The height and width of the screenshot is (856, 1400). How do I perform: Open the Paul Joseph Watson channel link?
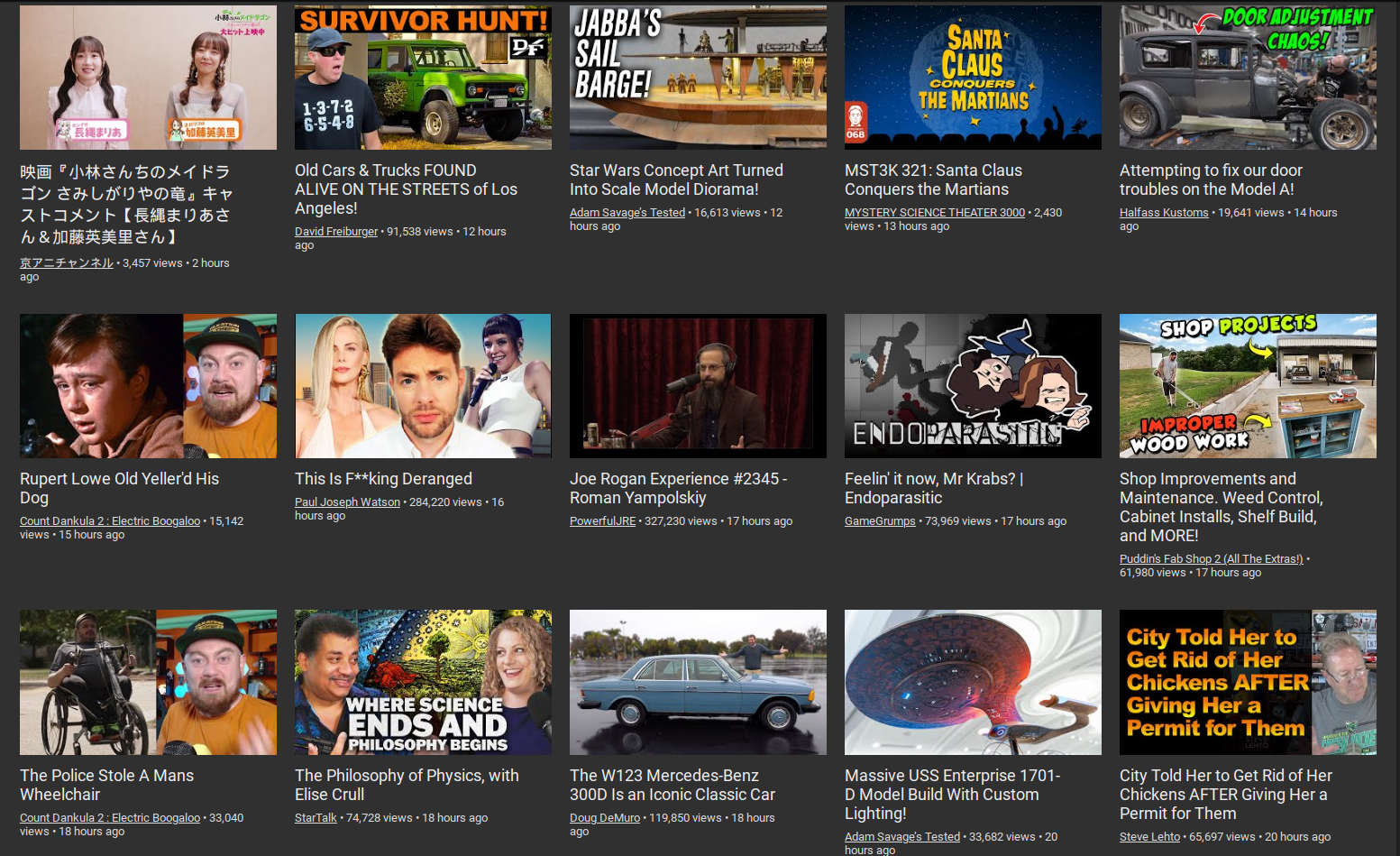pyautogui.click(x=347, y=502)
